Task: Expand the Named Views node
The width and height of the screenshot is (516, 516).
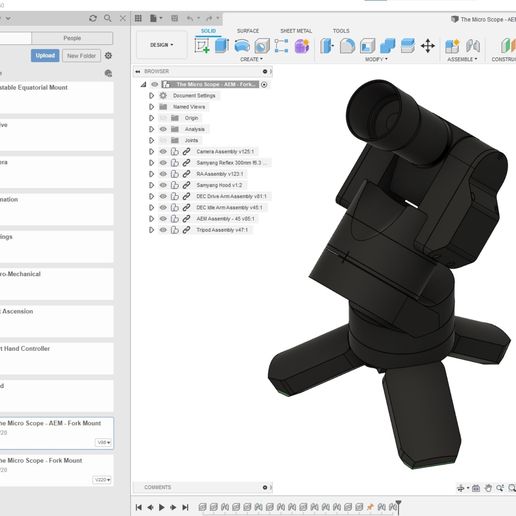Action: (x=151, y=107)
